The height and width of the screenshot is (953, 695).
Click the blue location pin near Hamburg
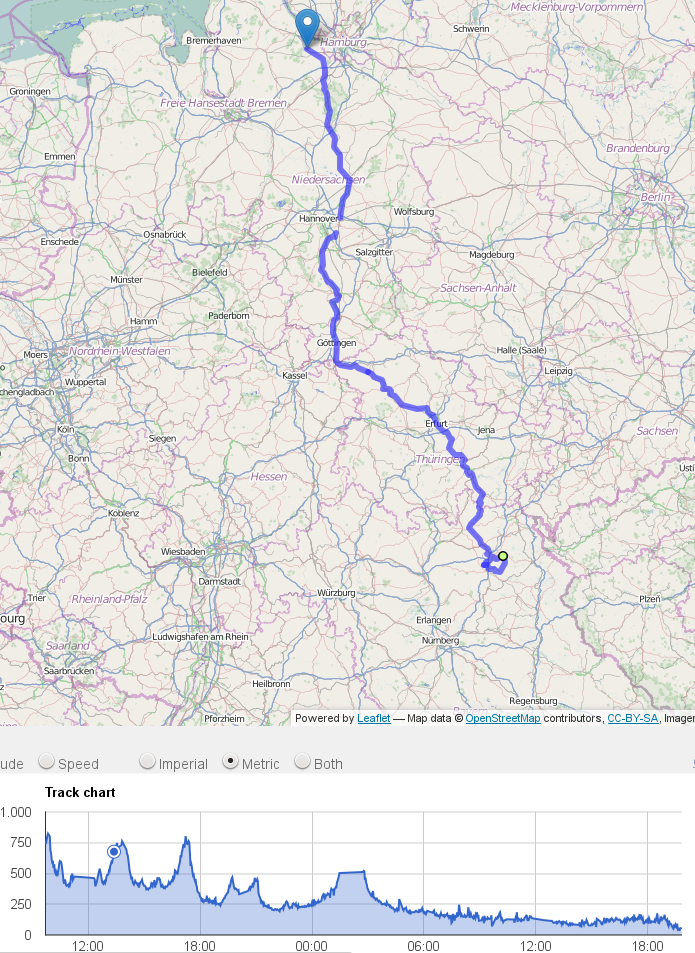coord(307,27)
